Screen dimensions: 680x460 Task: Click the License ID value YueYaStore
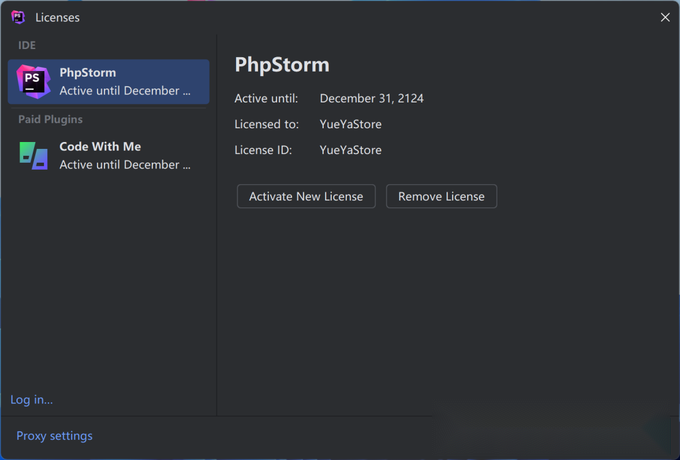click(350, 150)
